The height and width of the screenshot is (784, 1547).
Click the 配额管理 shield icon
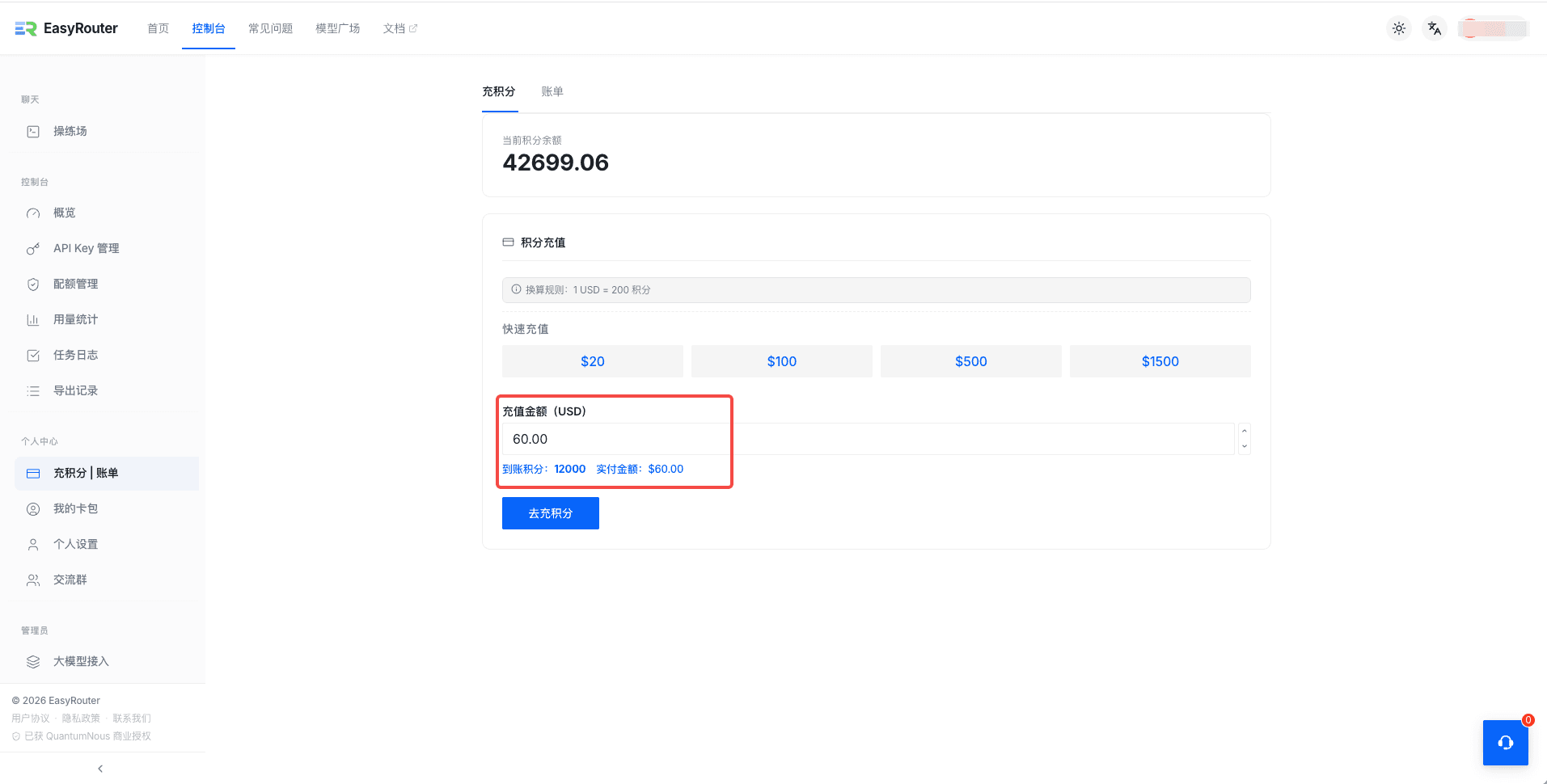click(x=33, y=285)
